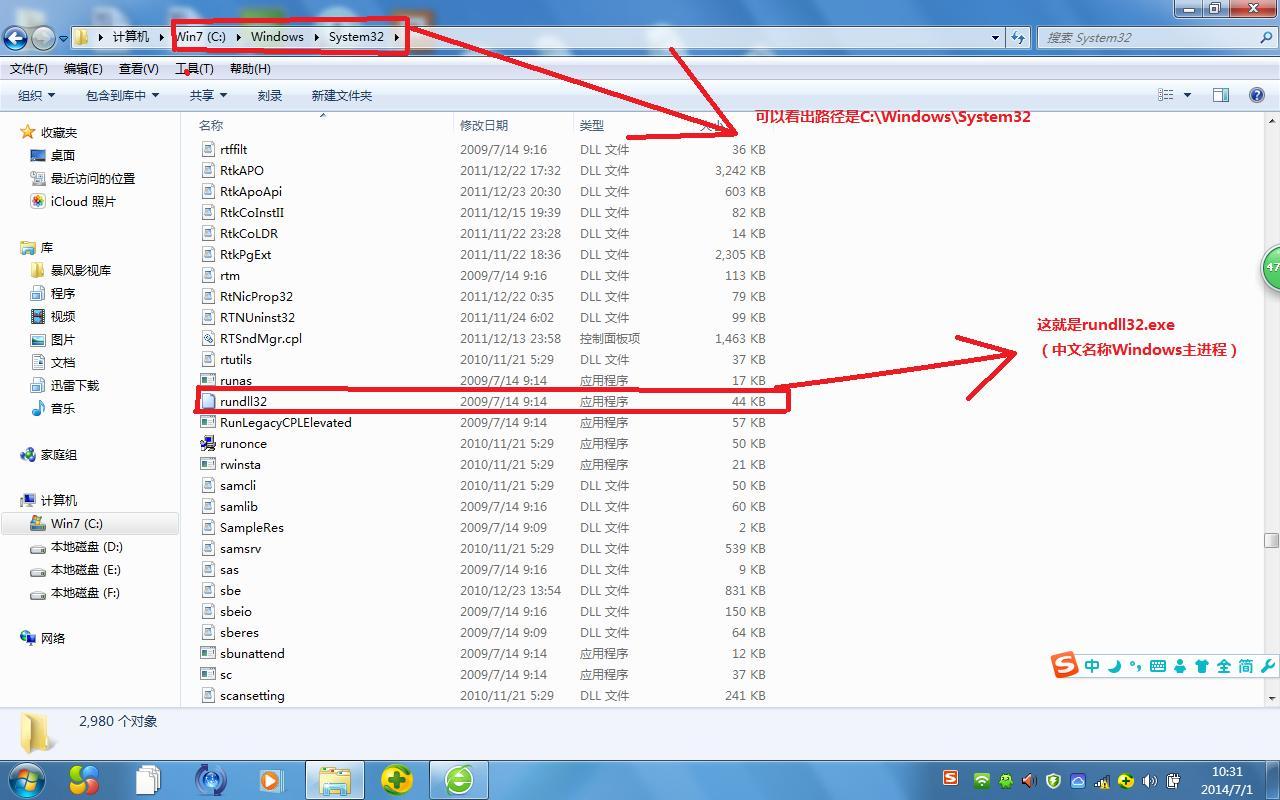
Task: Click the address bar refresh icon
Action: [x=1018, y=37]
